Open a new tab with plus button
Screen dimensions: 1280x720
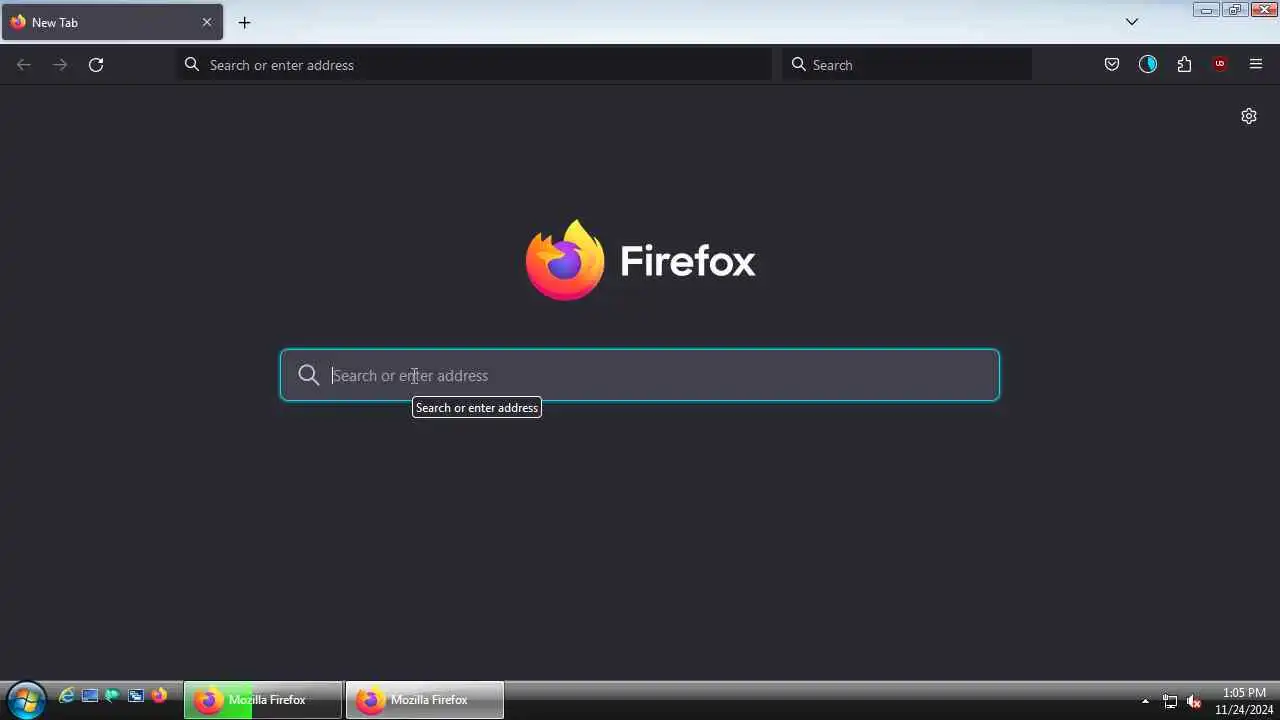pyautogui.click(x=244, y=22)
